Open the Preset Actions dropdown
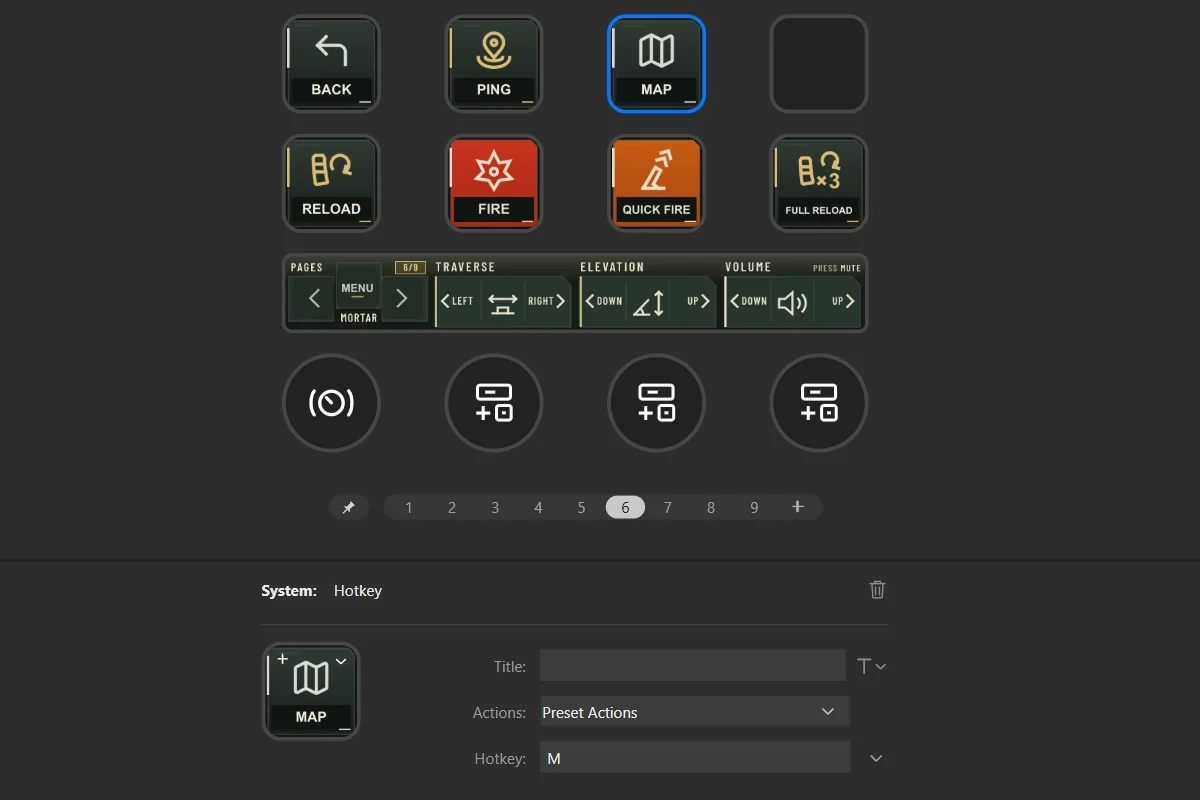Image resolution: width=1200 pixels, height=800 pixels. pyautogui.click(x=695, y=712)
